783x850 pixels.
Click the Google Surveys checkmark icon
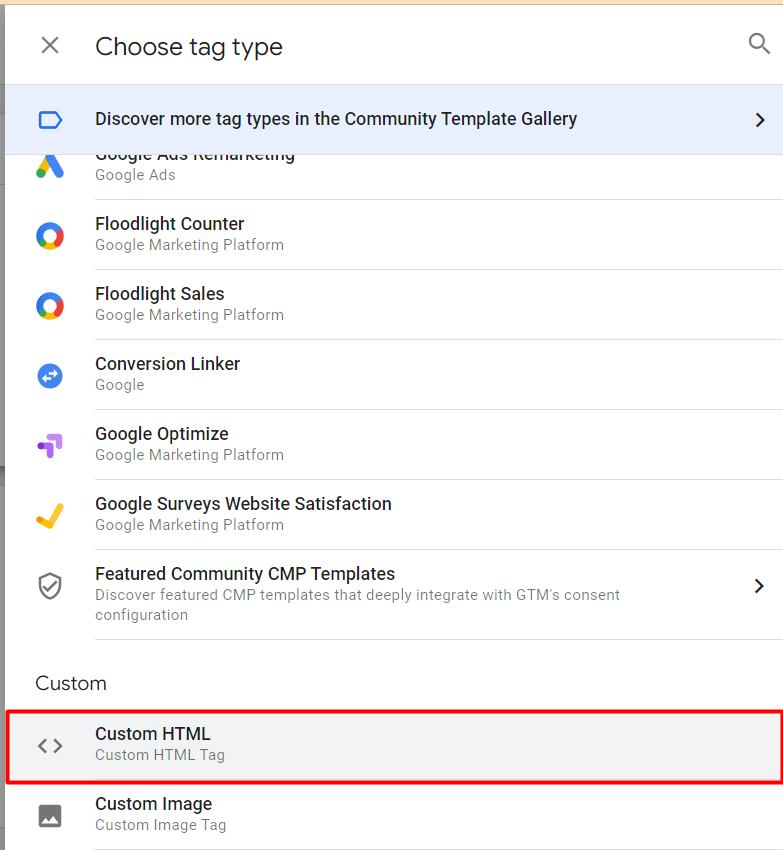50,516
